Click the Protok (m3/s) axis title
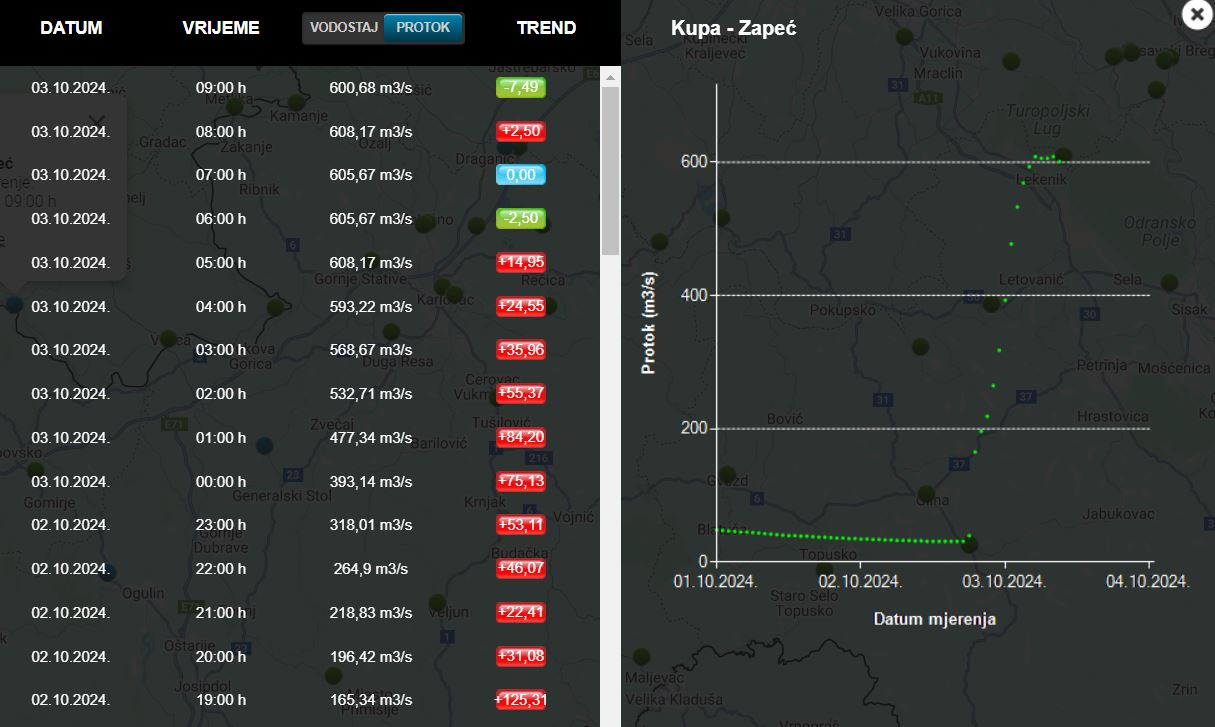Image resolution: width=1215 pixels, height=727 pixels. (649, 322)
